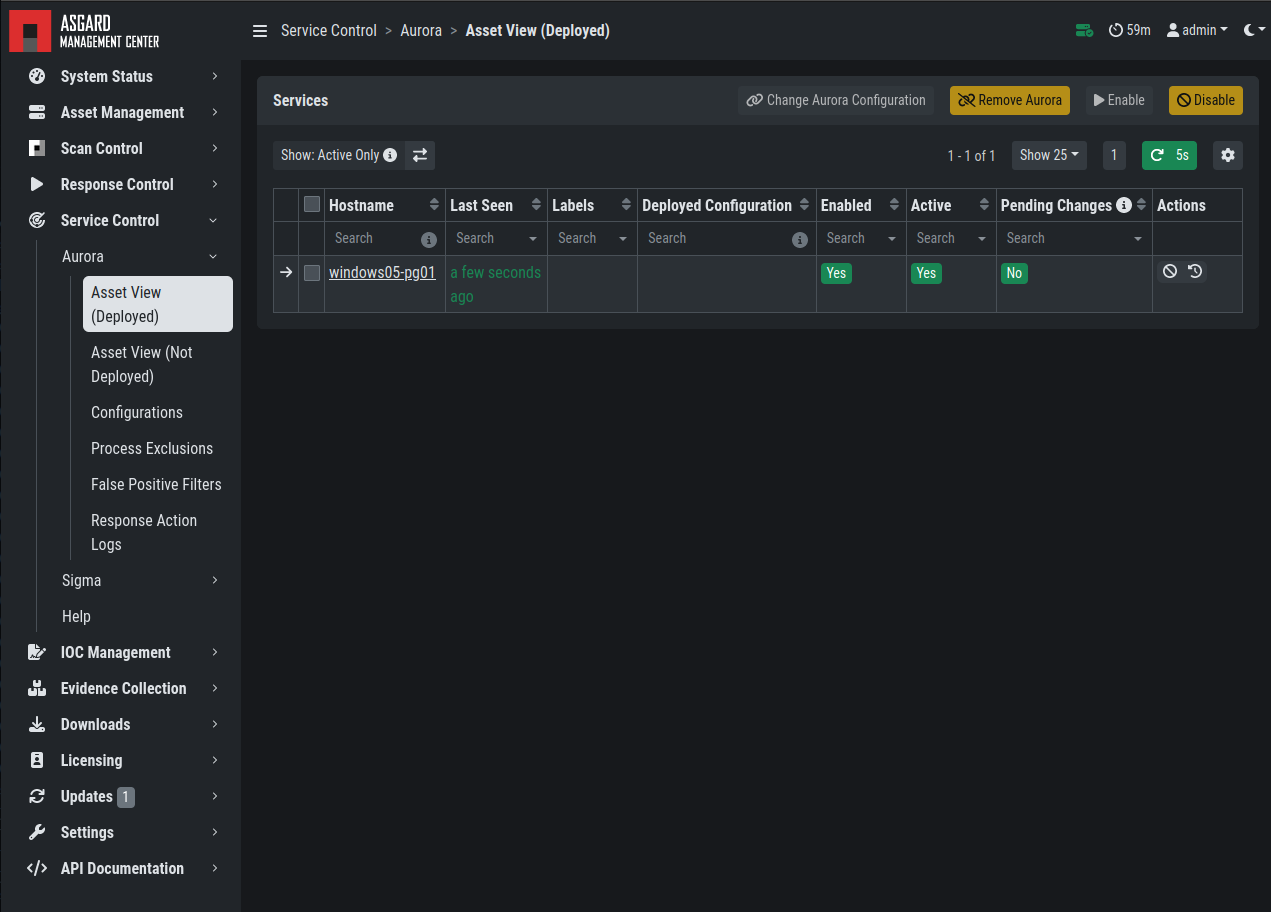This screenshot has height=912, width=1271.
Task: Open the windows05-pg01 hostname link
Action: point(382,272)
